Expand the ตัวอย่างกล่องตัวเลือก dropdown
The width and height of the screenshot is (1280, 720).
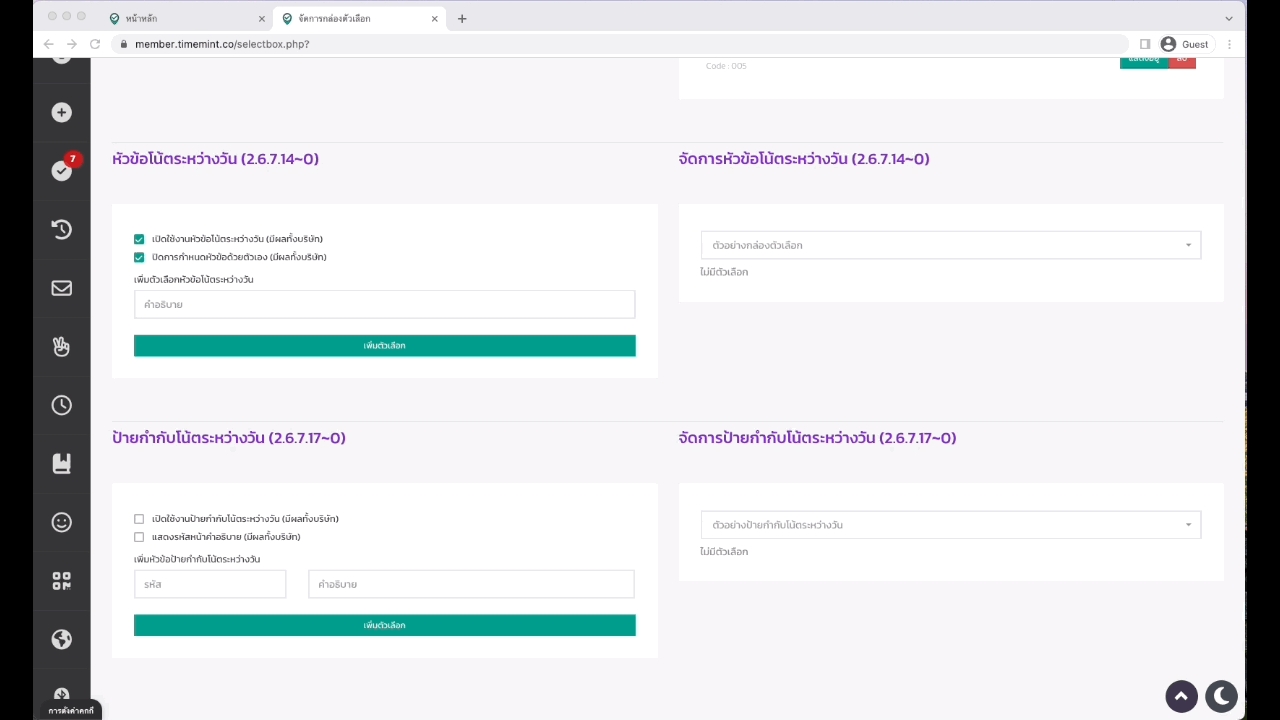click(x=950, y=245)
